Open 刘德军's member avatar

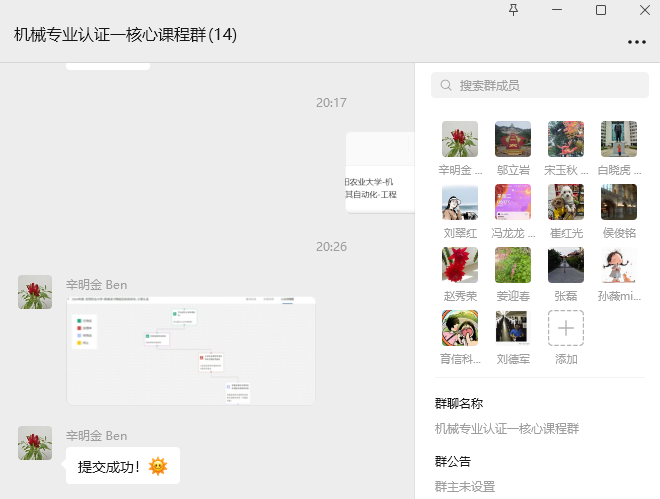[513, 328]
